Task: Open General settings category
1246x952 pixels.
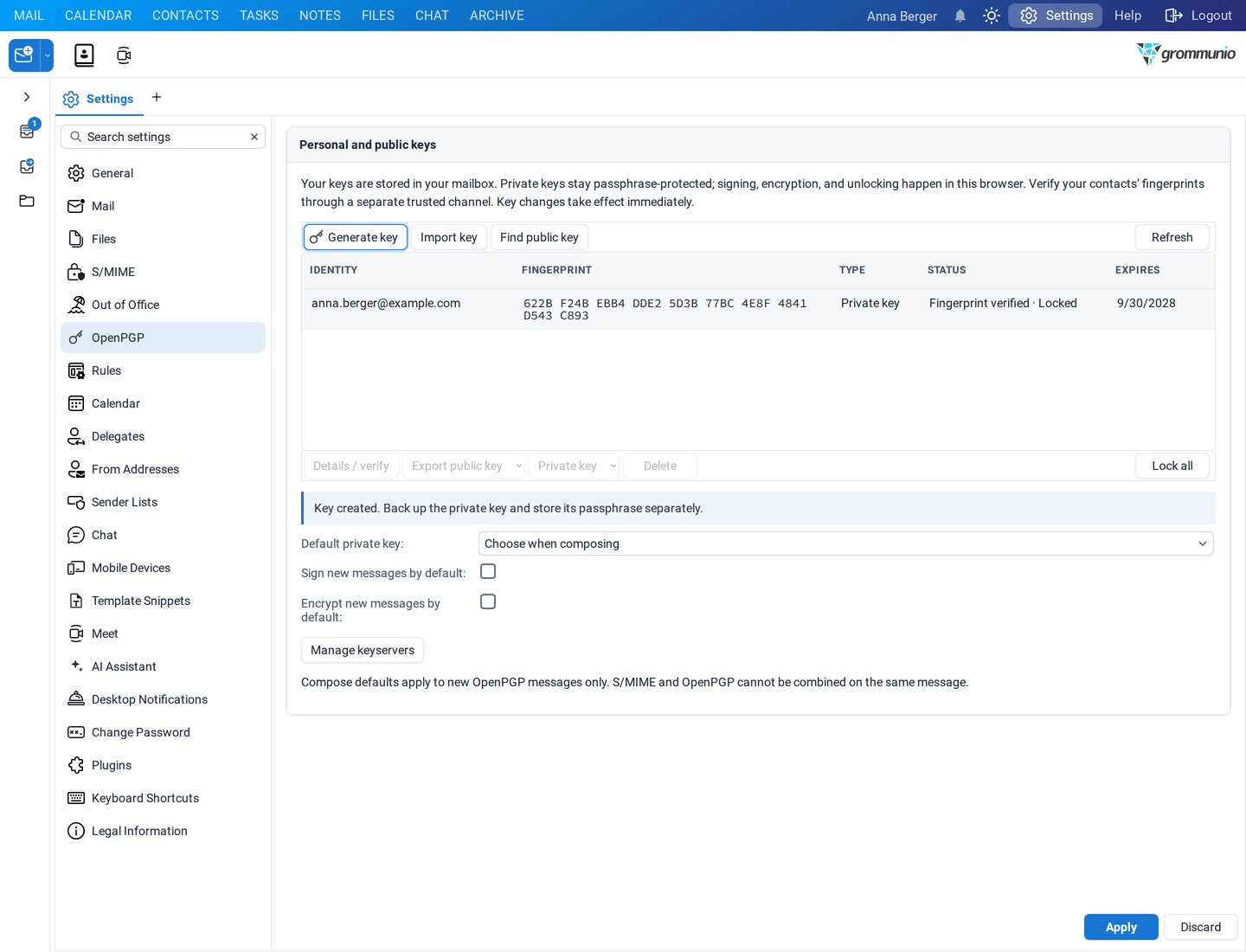Action: coord(163,173)
